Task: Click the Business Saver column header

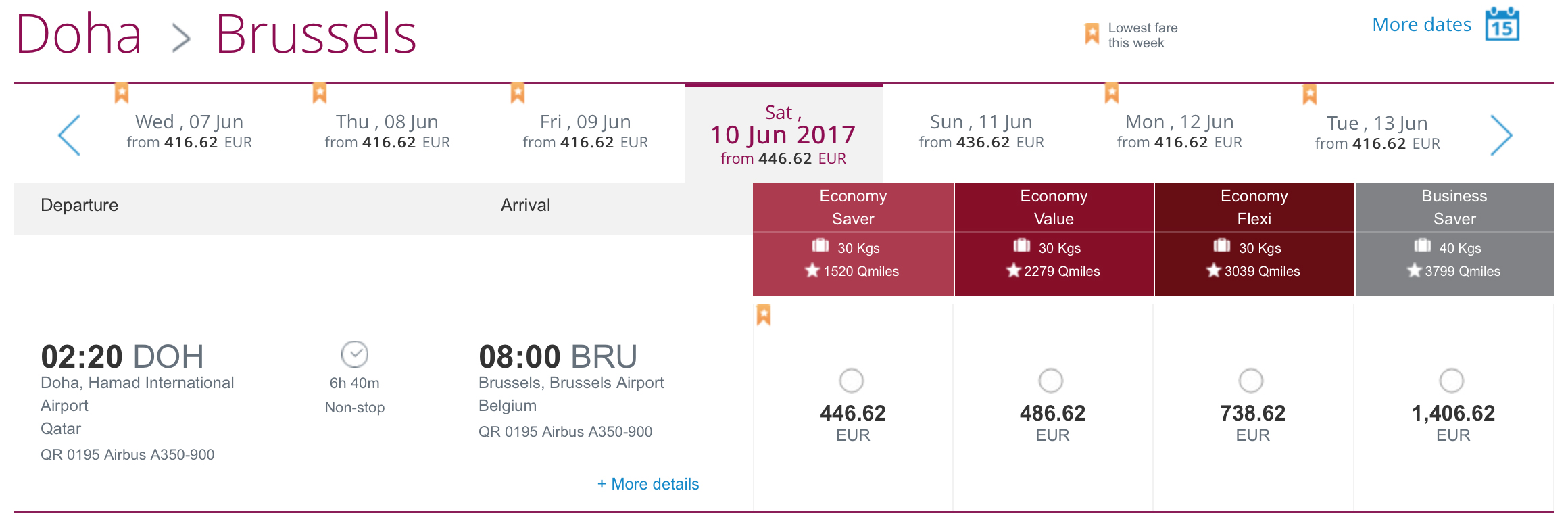Action: (1454, 207)
